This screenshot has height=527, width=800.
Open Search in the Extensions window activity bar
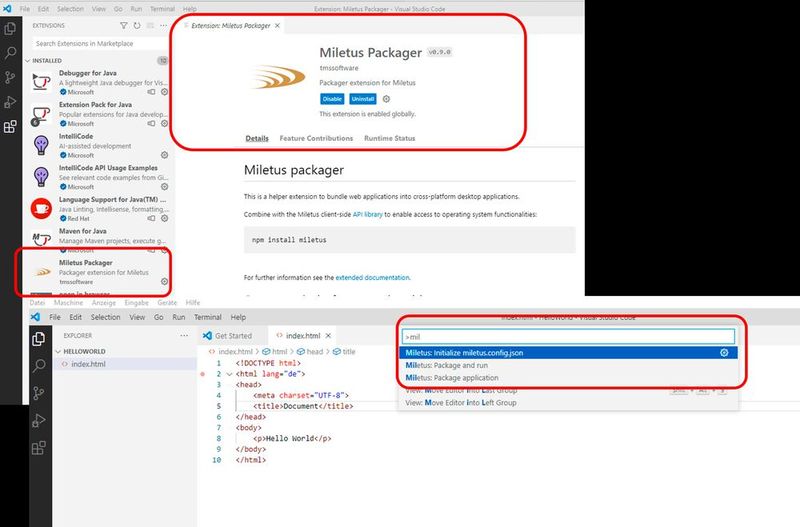click(x=10, y=53)
